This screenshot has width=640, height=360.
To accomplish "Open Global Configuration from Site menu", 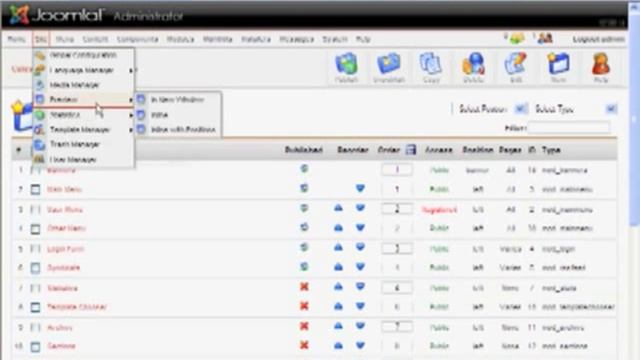I will tap(84, 55).
